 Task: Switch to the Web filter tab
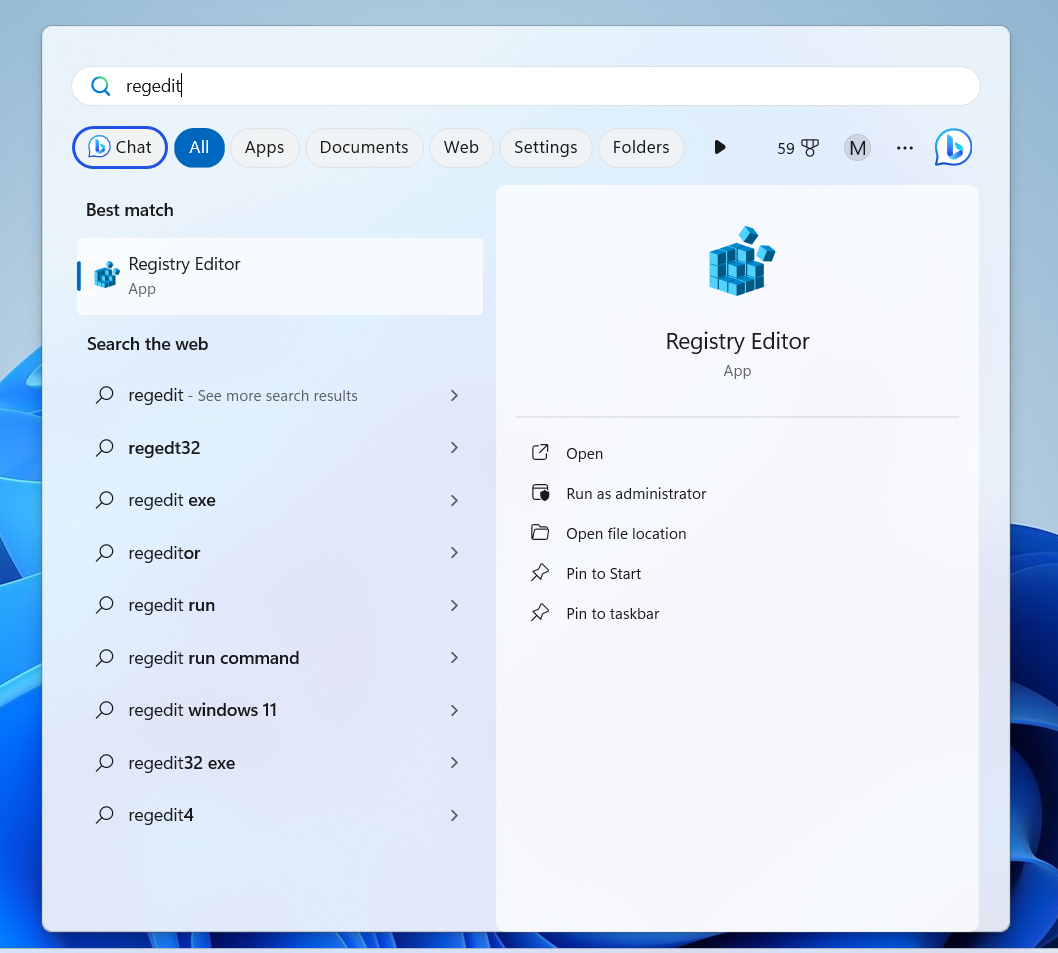[x=461, y=147]
